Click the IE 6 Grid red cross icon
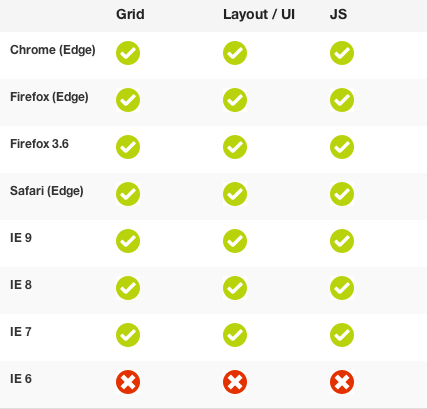 click(128, 382)
